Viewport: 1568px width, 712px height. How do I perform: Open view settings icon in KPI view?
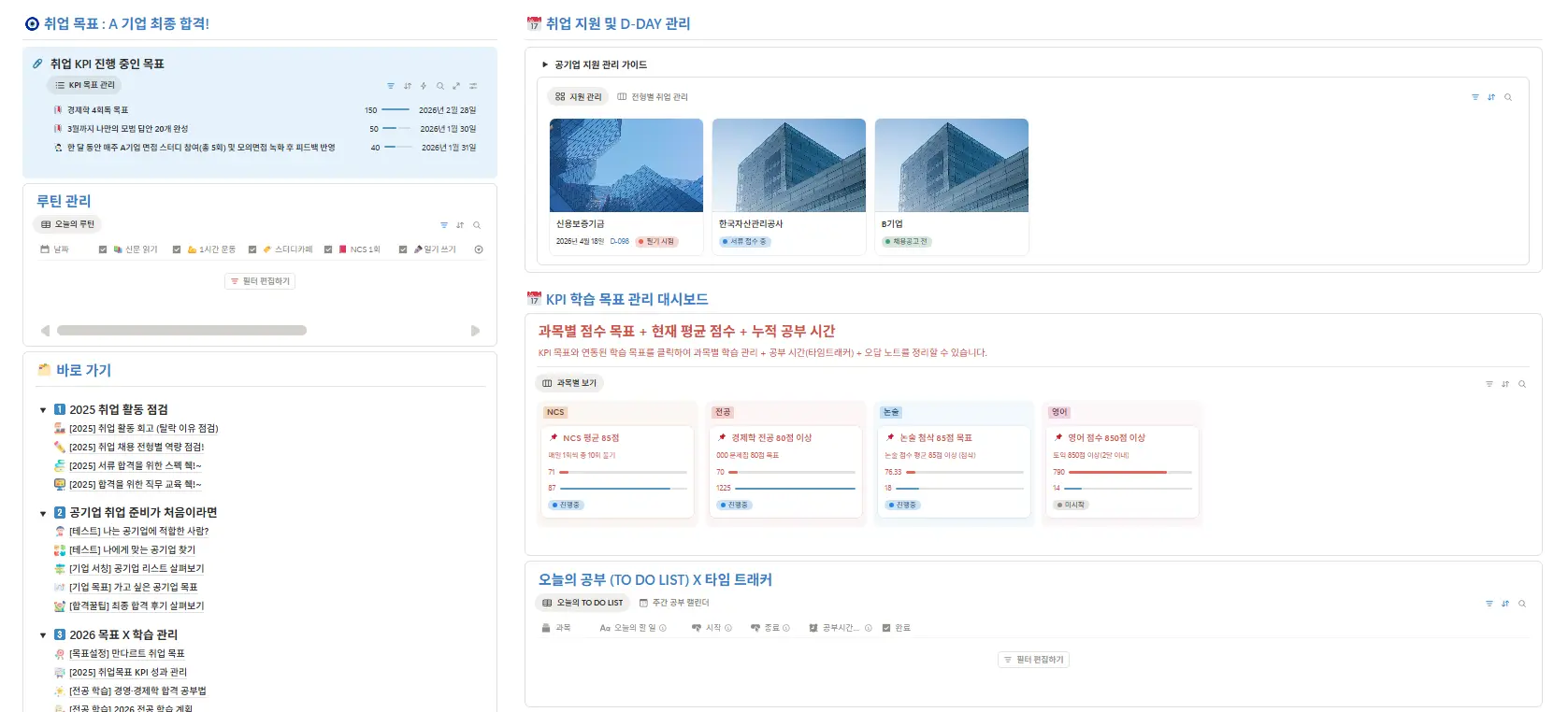click(x=473, y=86)
